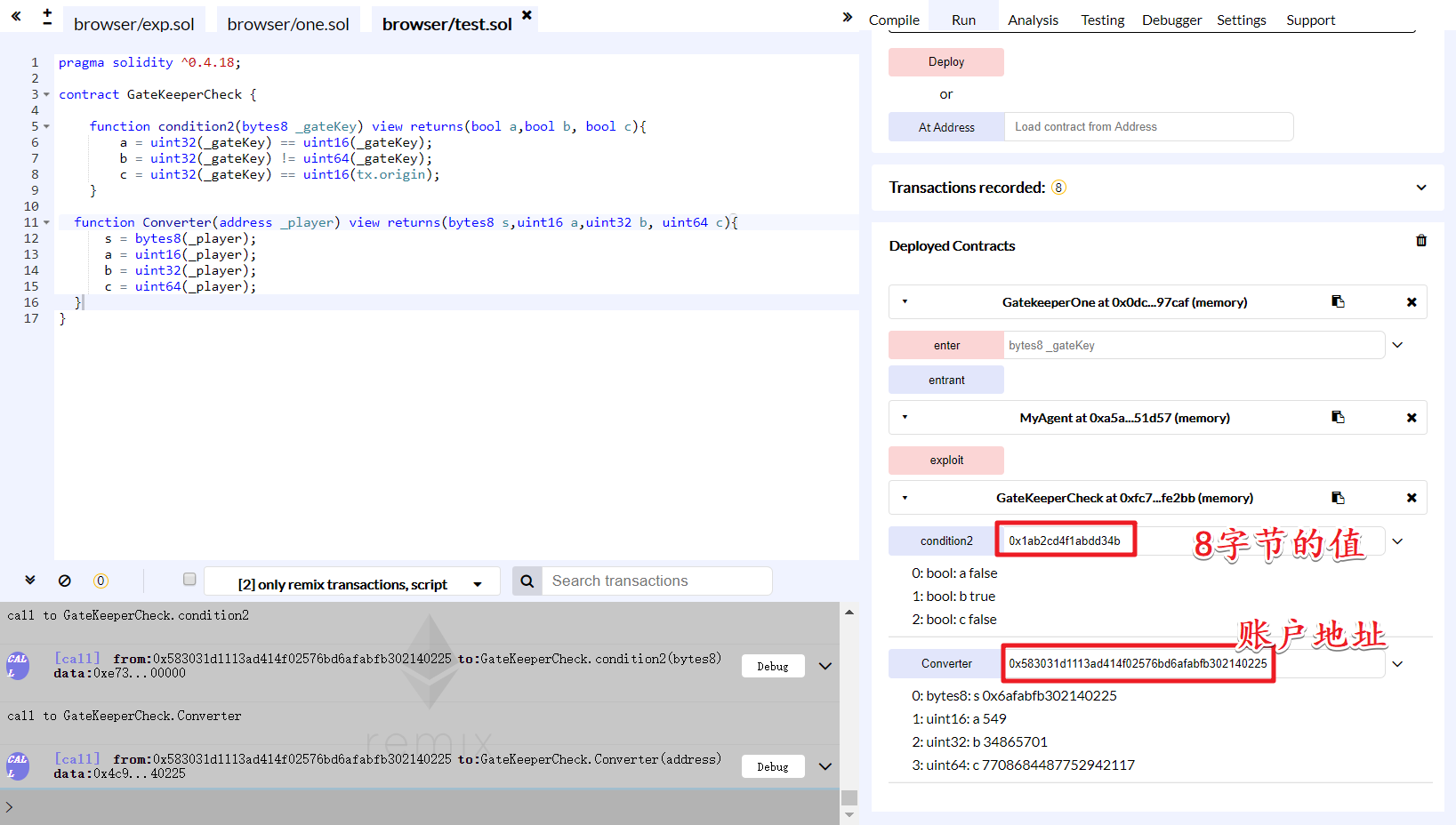Call the enter function button
Viewport: 1456px width, 825px height.
(x=946, y=346)
